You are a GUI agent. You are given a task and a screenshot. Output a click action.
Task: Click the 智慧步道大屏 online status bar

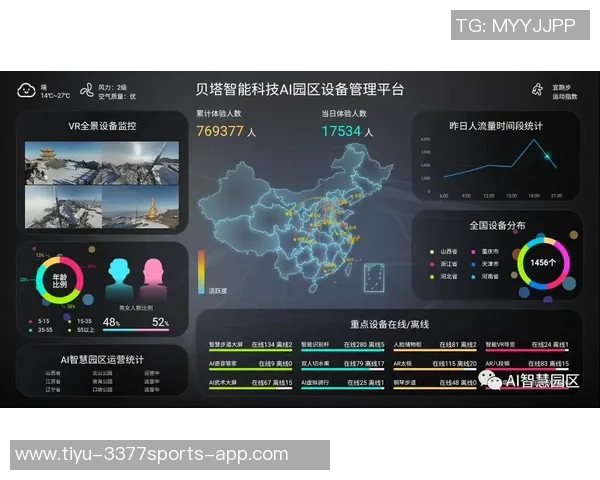250,350
